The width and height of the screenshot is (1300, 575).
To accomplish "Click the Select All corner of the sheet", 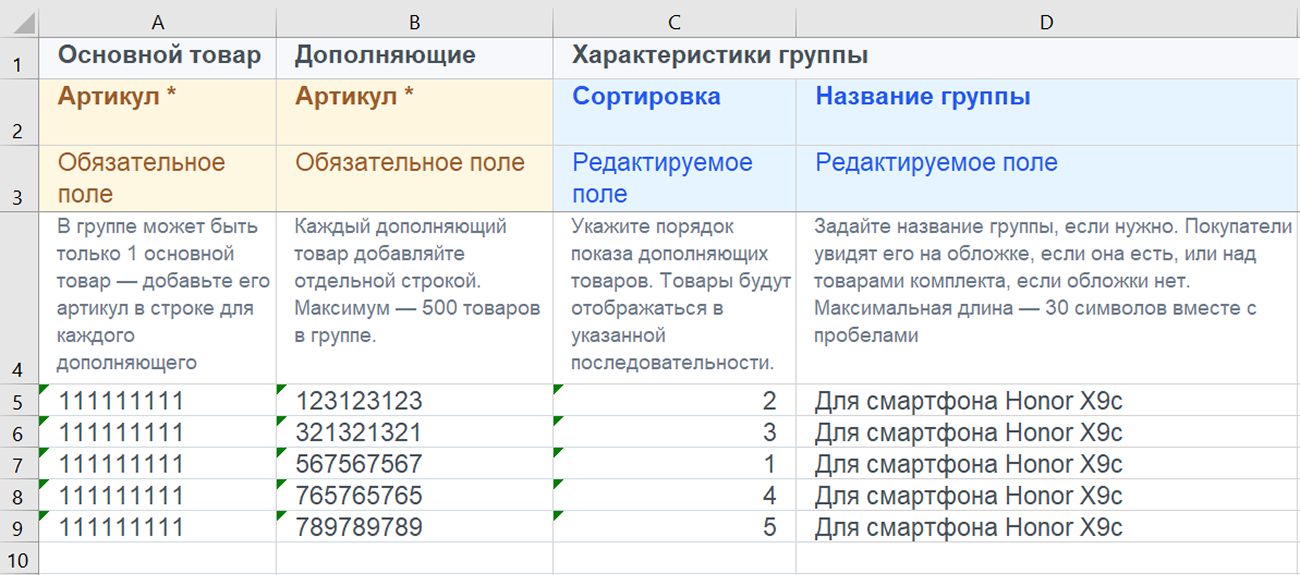I will coord(18,22).
